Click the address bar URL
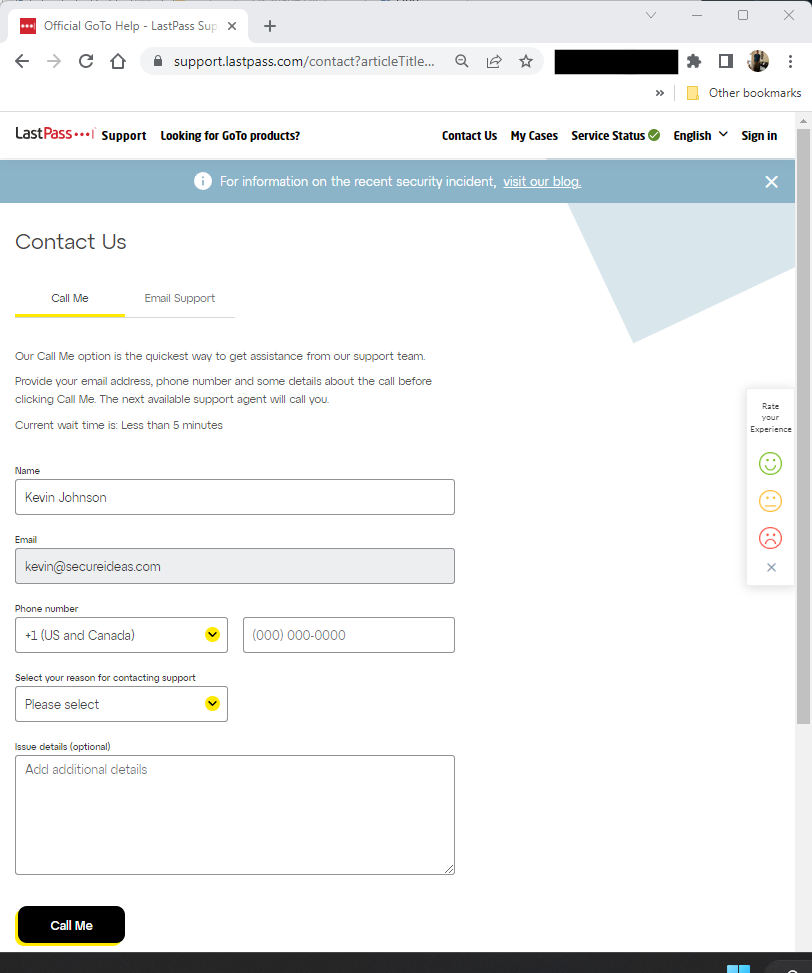812x973 pixels. [304, 61]
